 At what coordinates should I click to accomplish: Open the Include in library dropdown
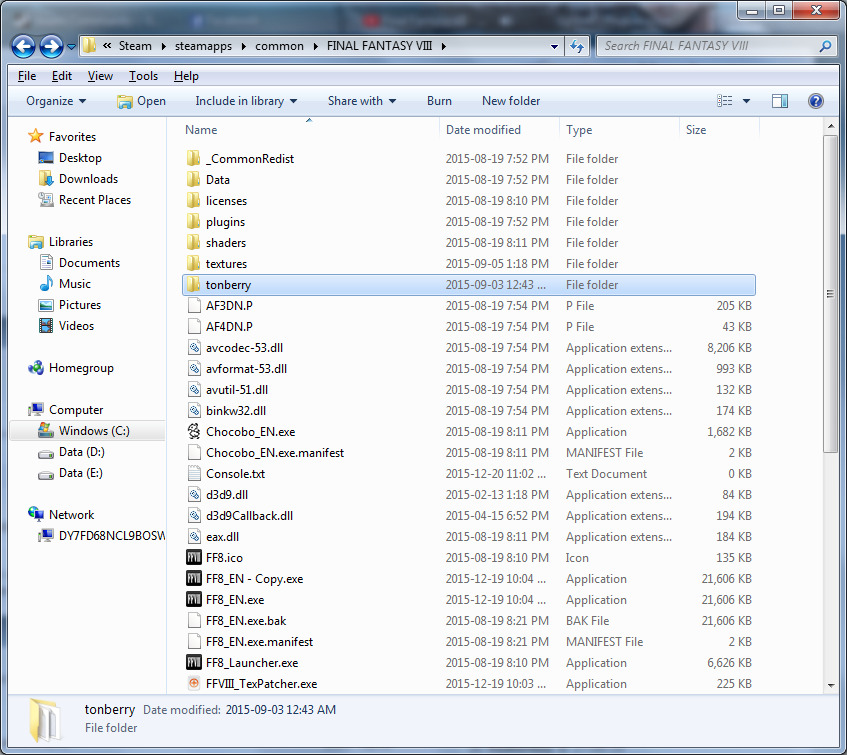[246, 101]
